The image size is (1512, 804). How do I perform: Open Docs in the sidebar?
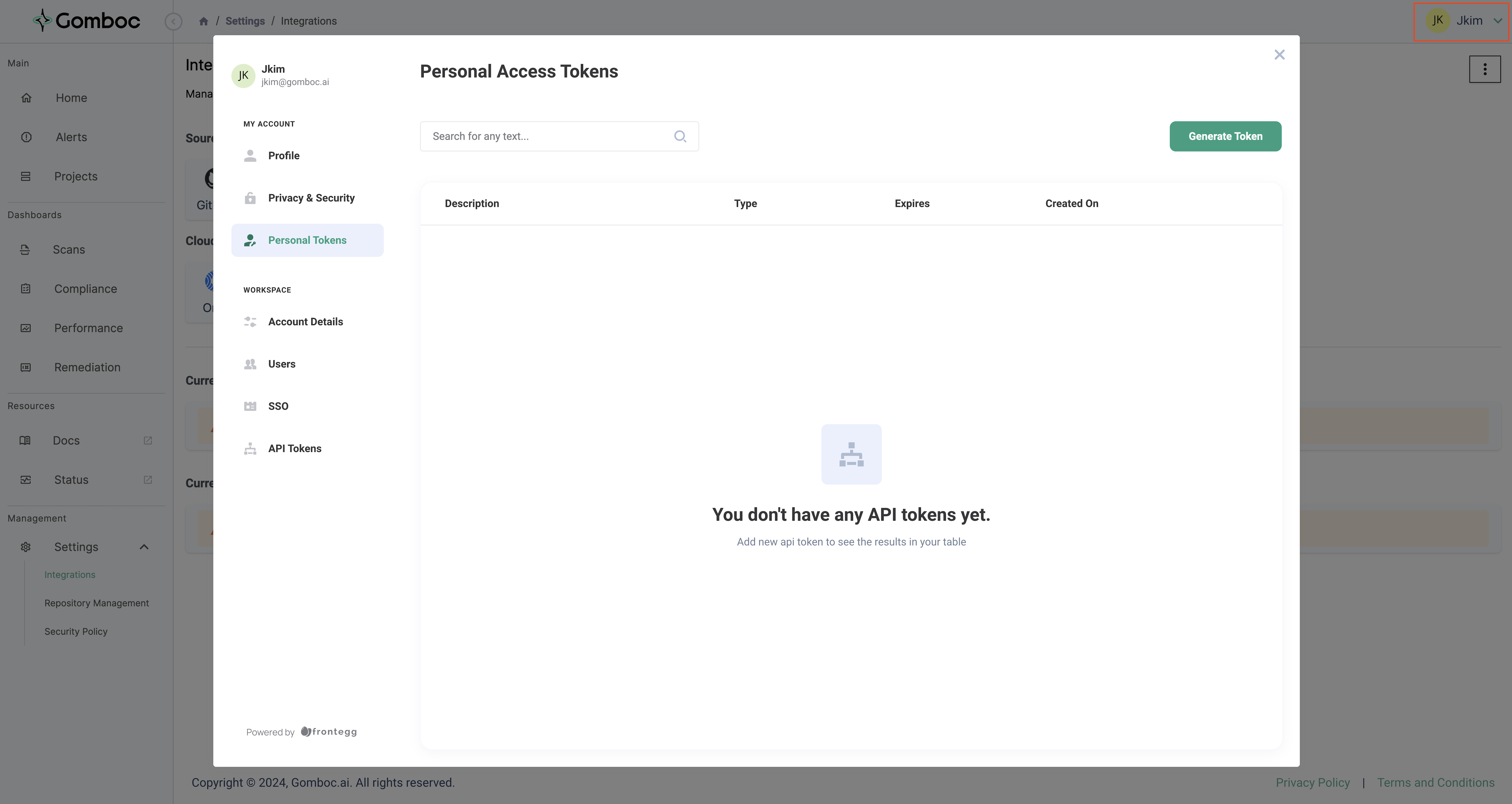66,440
